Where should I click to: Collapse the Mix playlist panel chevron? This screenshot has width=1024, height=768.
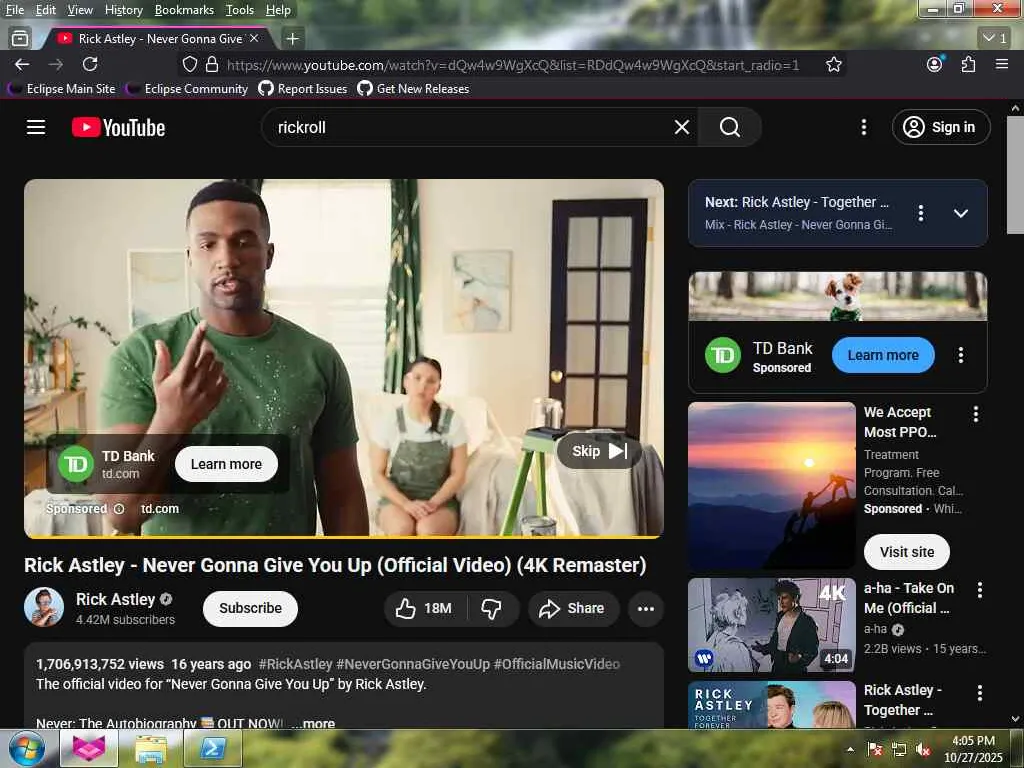click(x=960, y=213)
